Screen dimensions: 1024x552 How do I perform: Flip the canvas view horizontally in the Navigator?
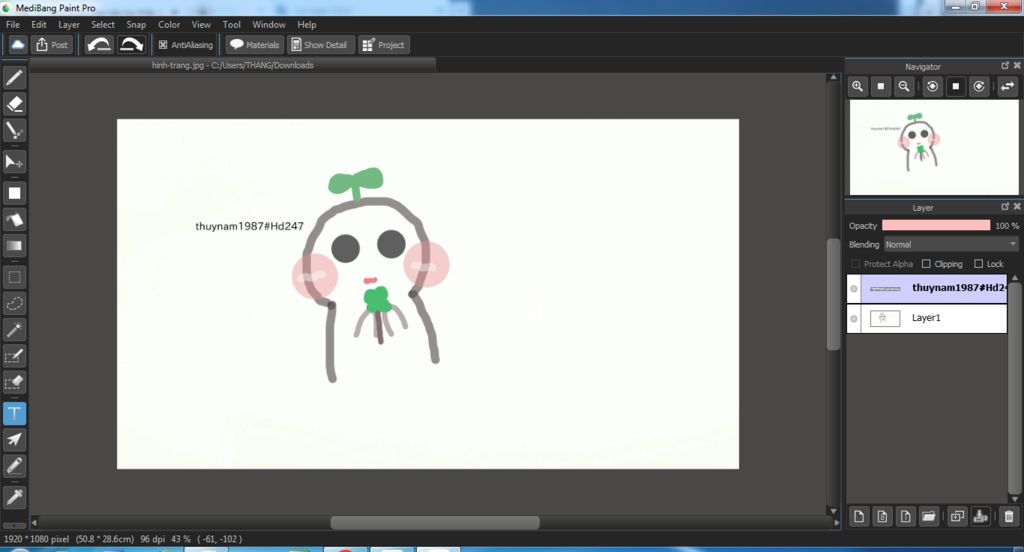[1008, 86]
